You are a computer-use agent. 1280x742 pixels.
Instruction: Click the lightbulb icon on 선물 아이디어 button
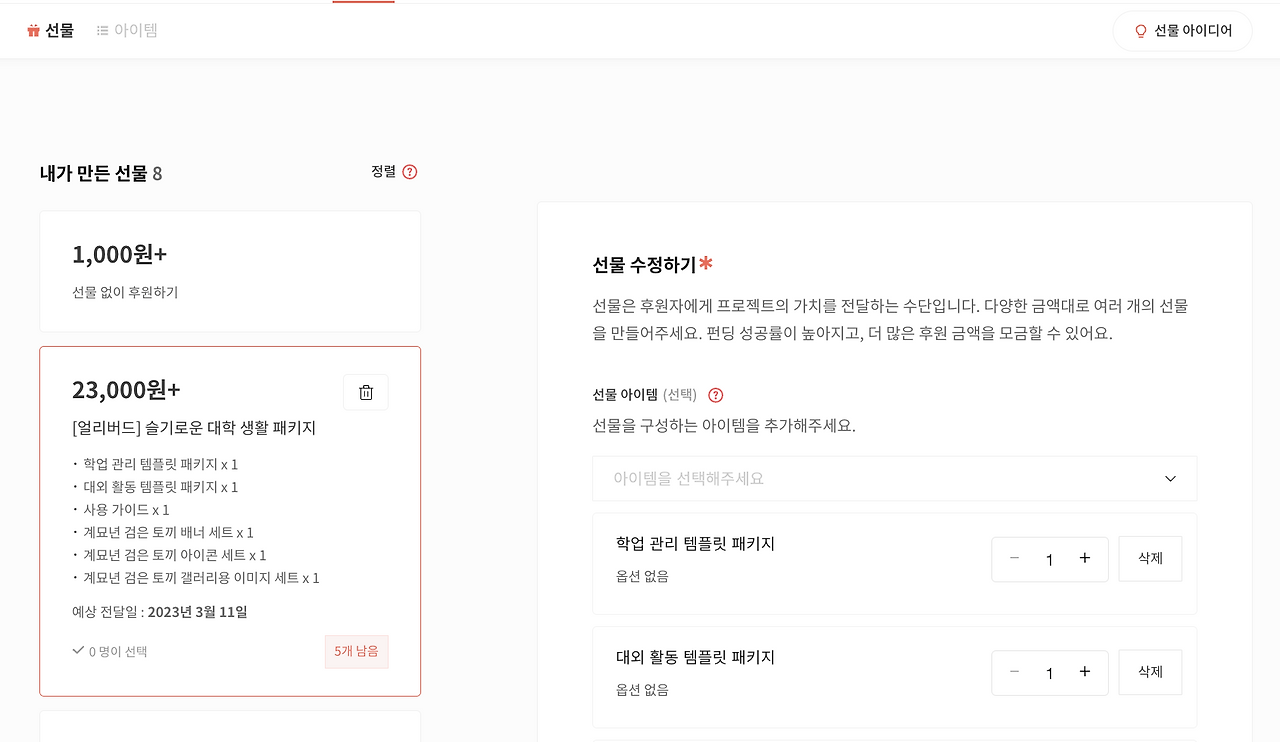[1140, 30]
